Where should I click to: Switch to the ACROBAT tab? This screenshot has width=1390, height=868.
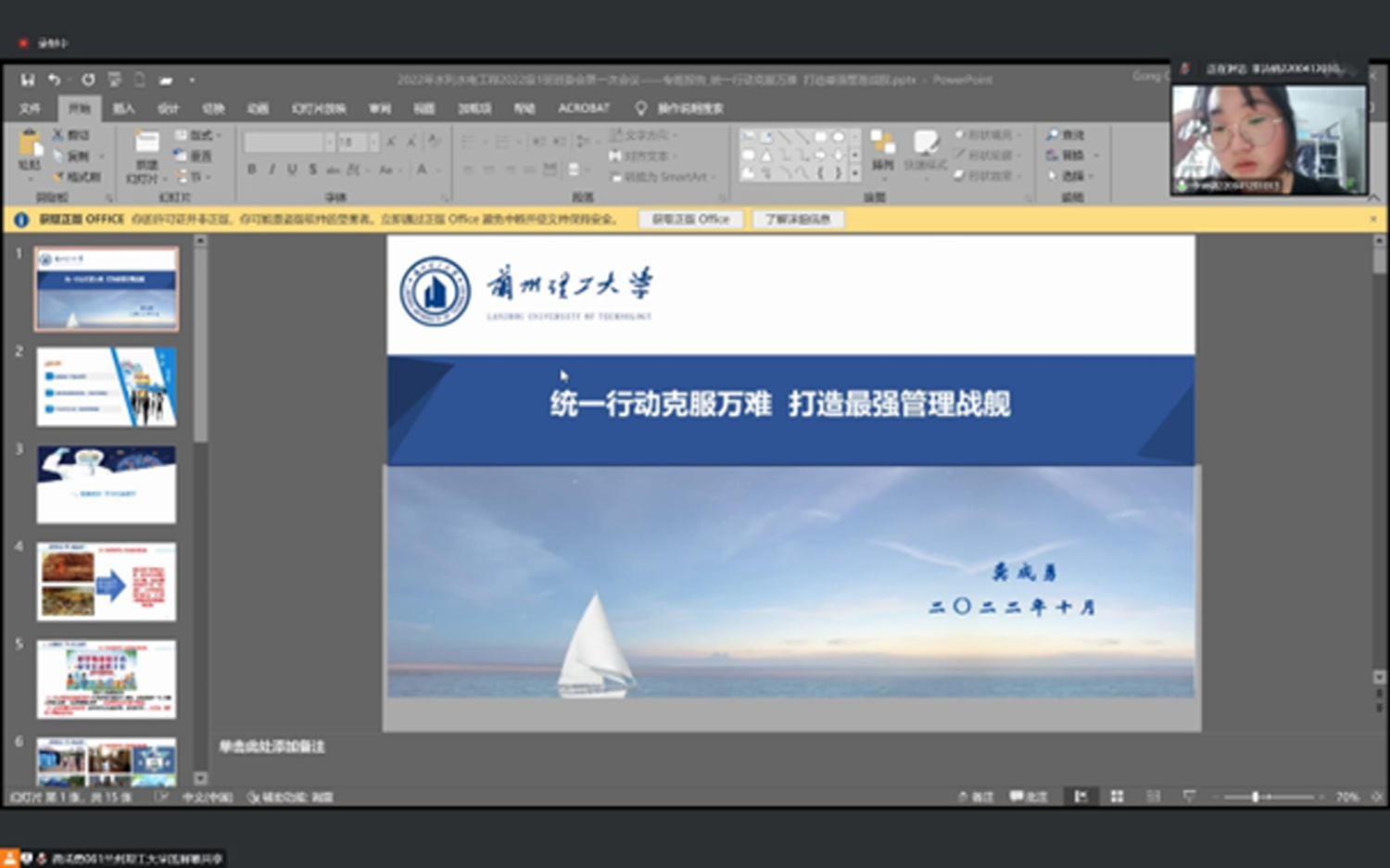pos(584,108)
